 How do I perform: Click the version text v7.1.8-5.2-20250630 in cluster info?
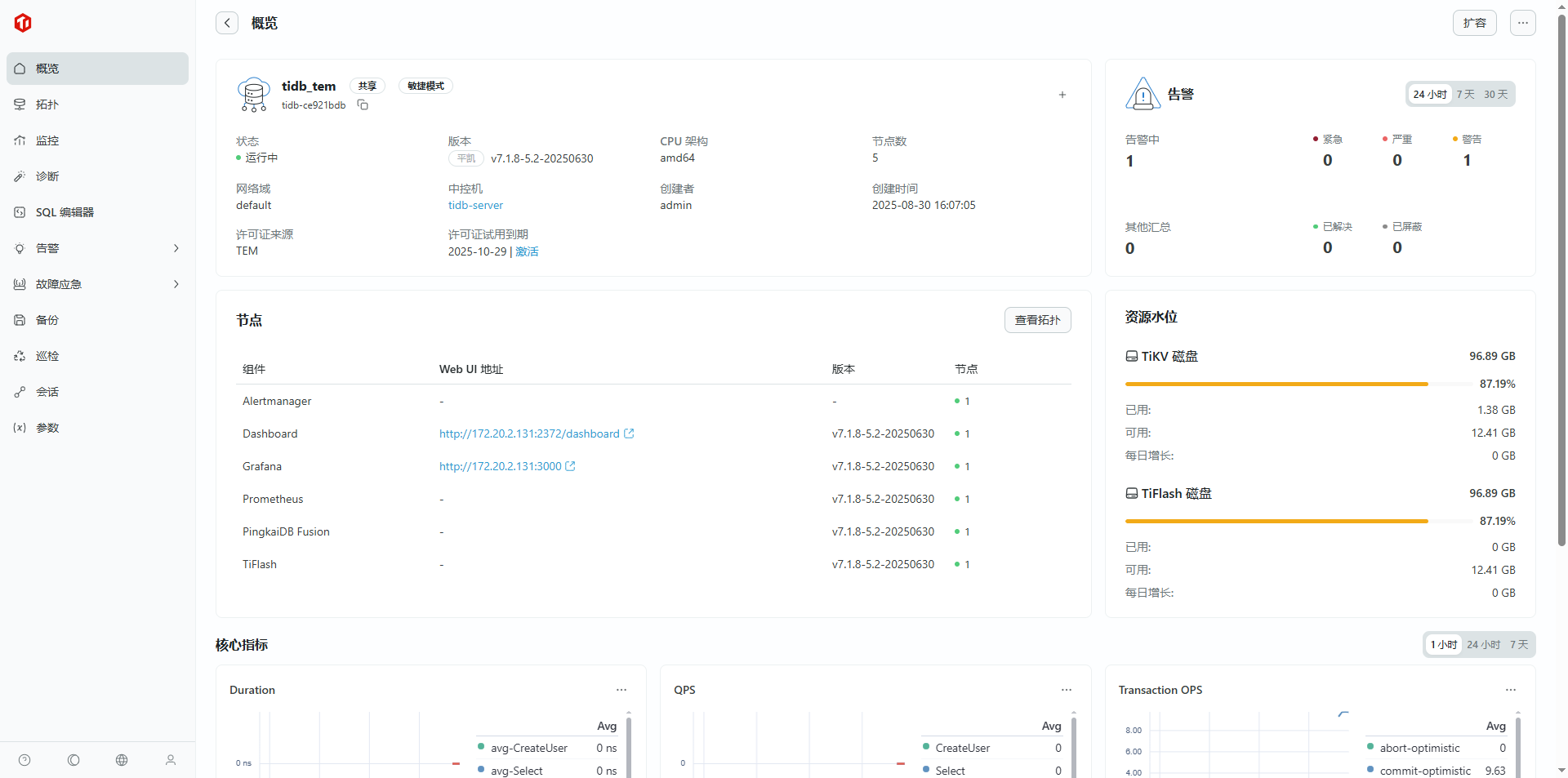(542, 158)
